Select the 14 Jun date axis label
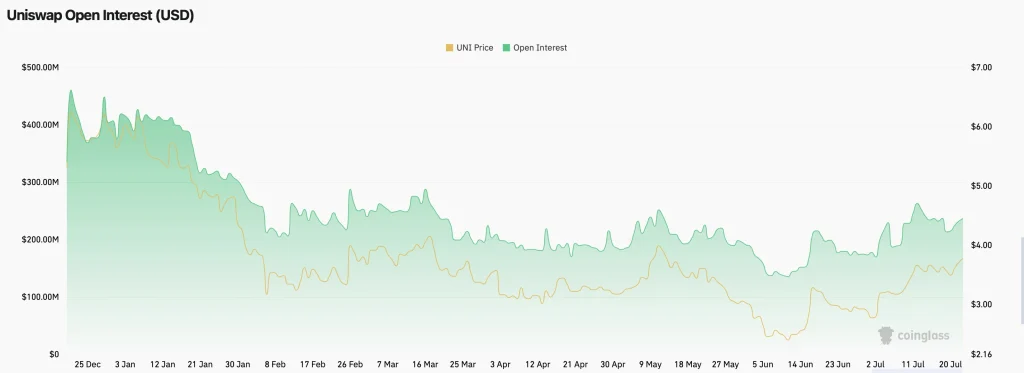 click(x=800, y=364)
